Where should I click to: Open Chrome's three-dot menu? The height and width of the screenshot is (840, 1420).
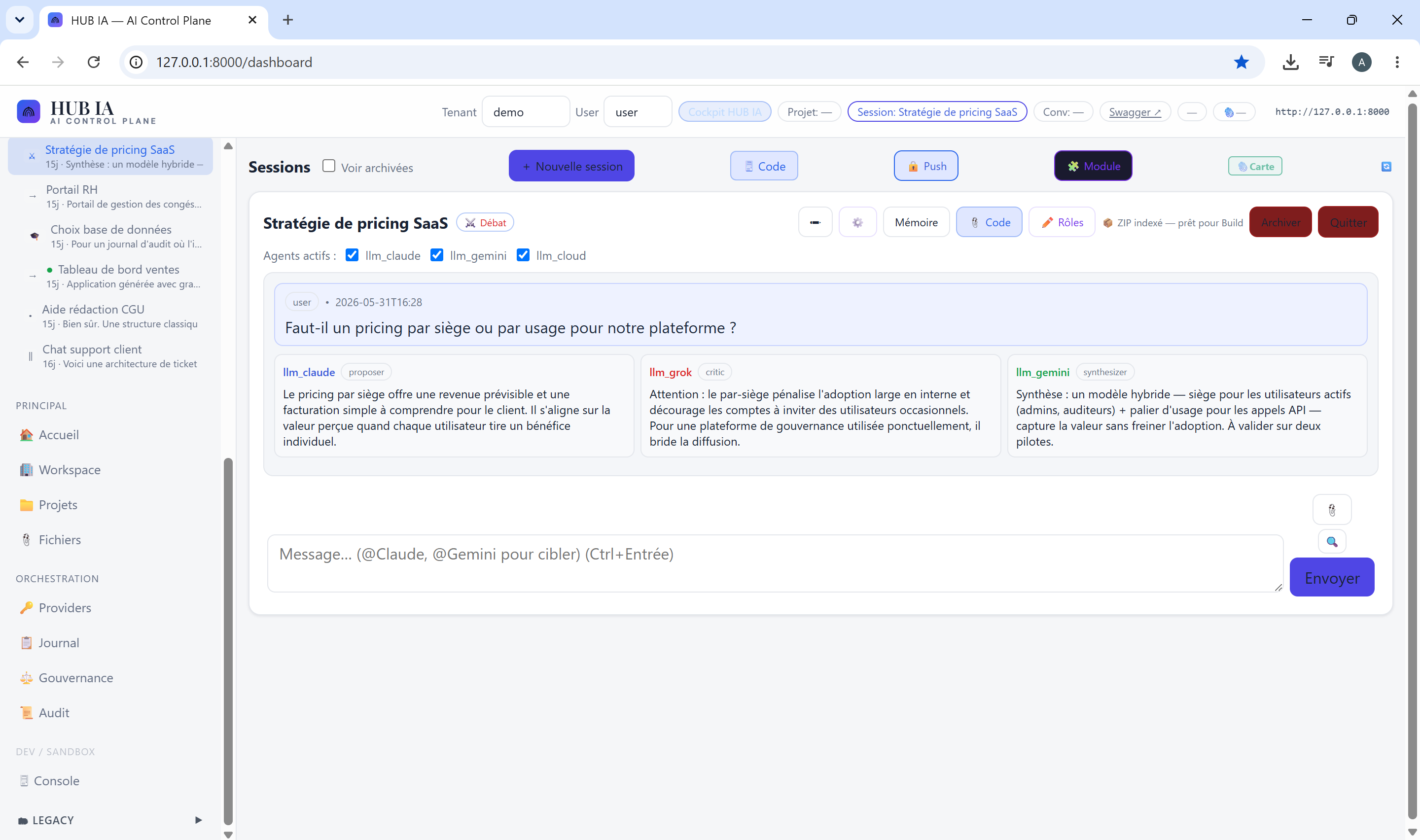[1397, 62]
